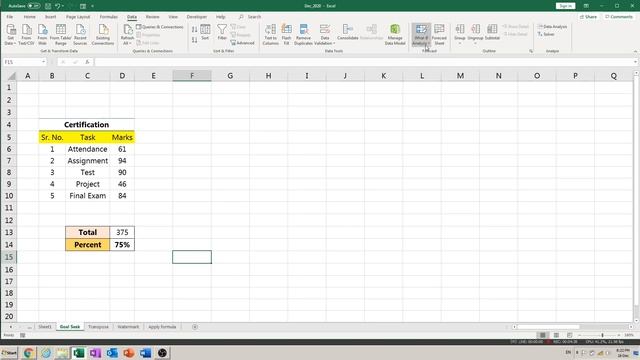Switch to the Page Layout tab
Image resolution: width=640 pixels, height=360 pixels.
[78, 17]
